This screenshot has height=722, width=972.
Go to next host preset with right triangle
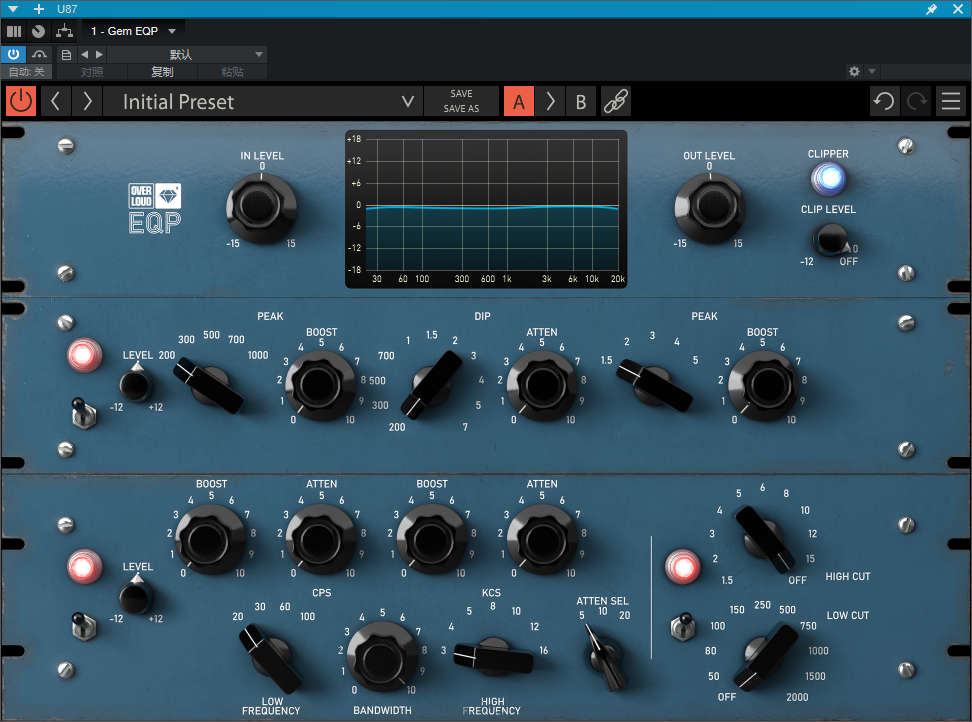pos(99,55)
